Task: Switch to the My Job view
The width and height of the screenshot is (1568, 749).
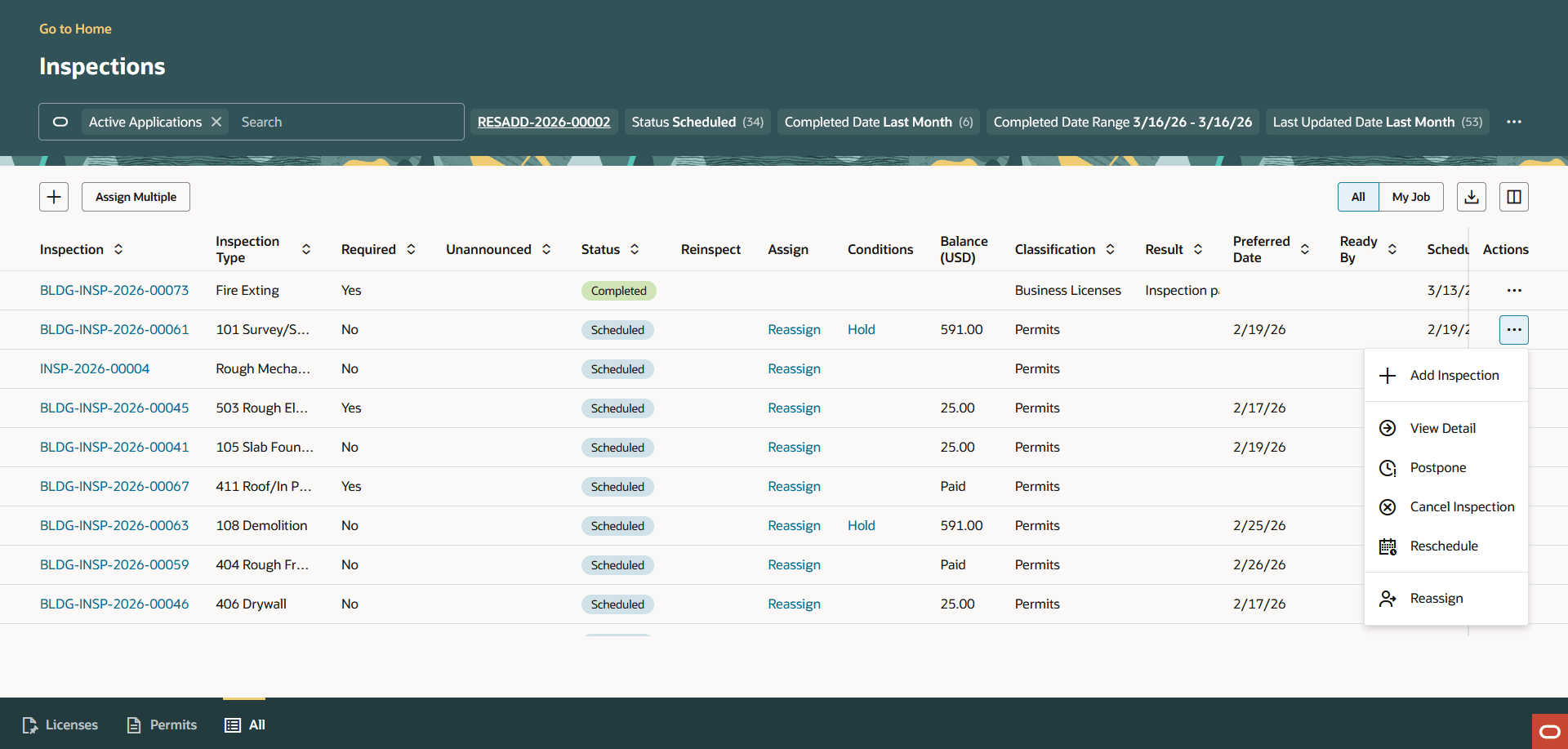Action: point(1410,196)
